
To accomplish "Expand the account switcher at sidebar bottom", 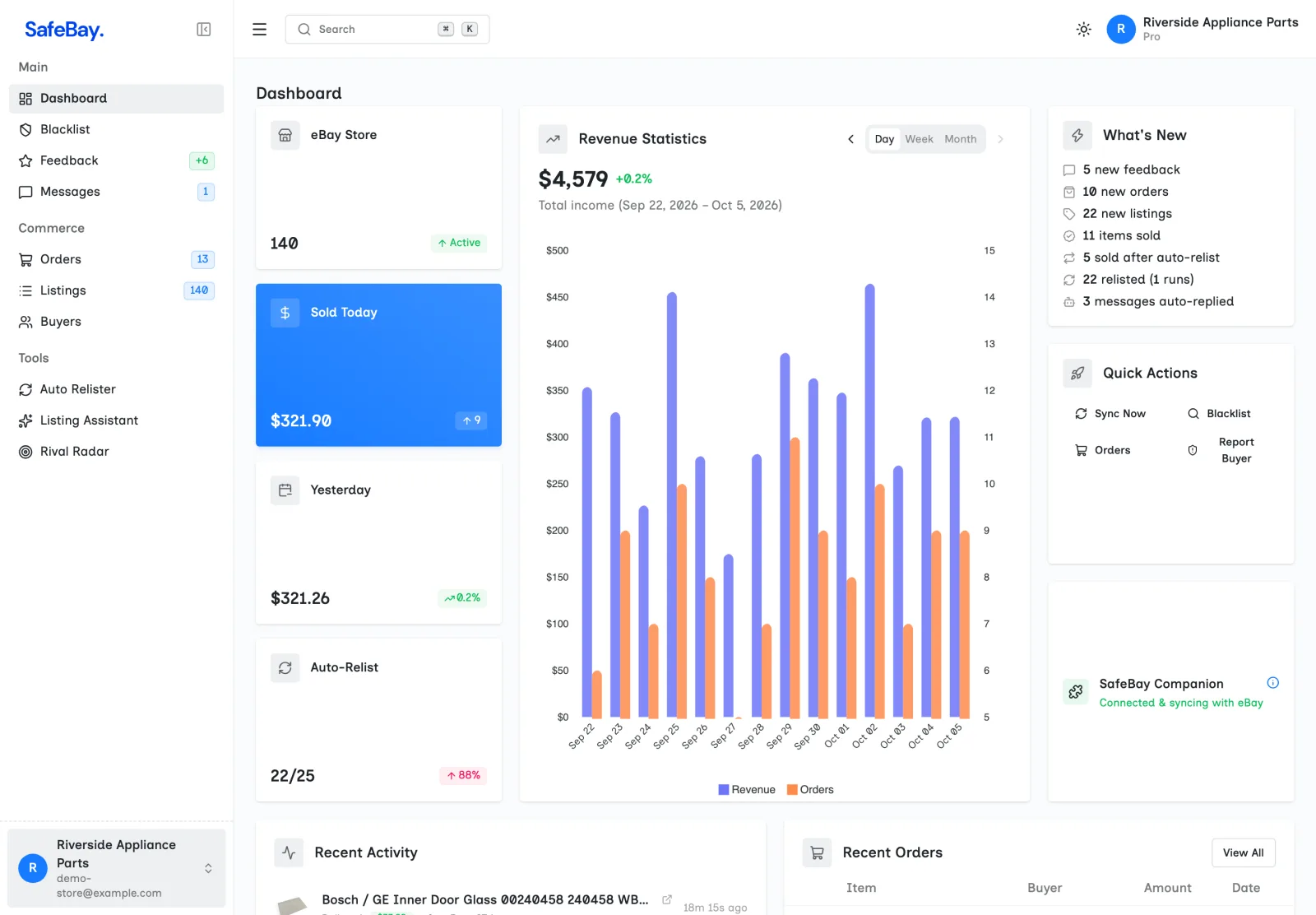I will [116, 869].
